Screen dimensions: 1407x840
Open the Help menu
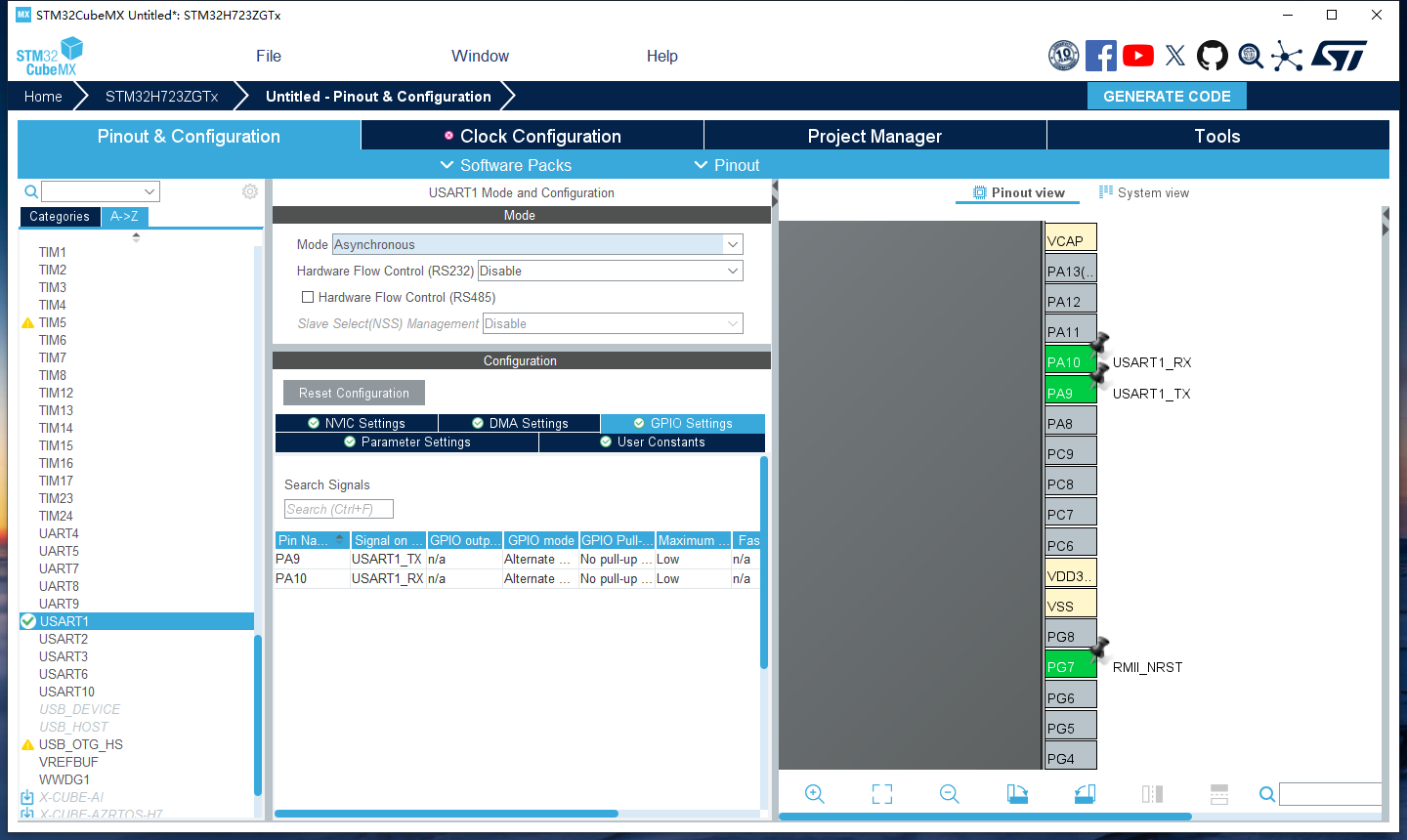(661, 56)
